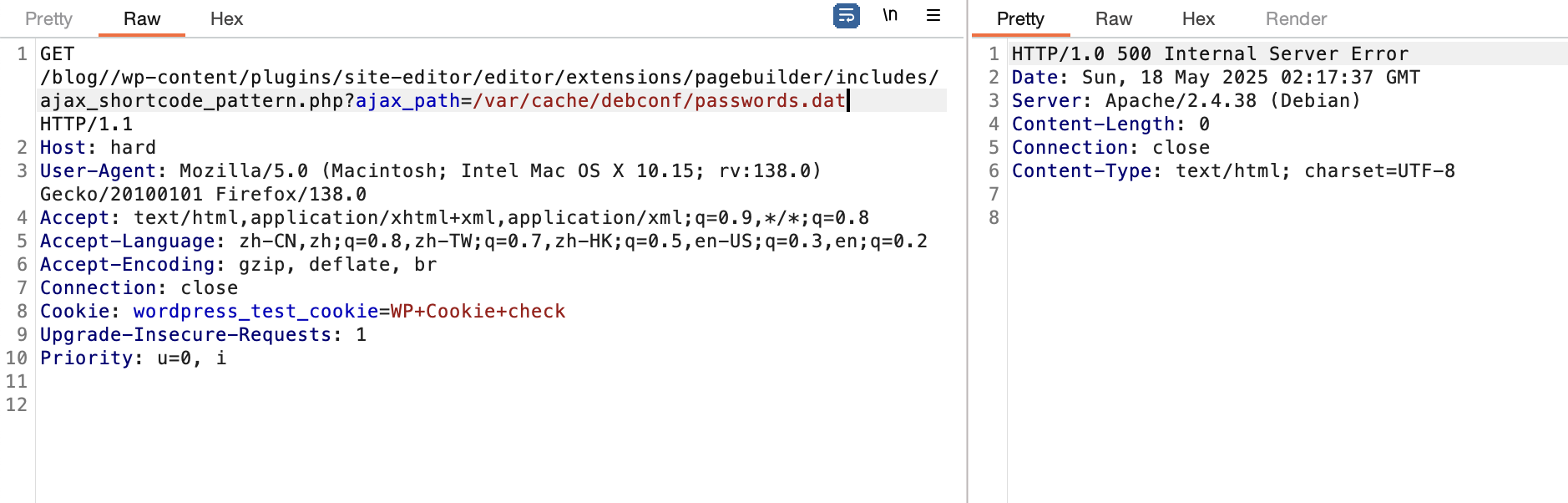Open the response Hex tab

1198,18
